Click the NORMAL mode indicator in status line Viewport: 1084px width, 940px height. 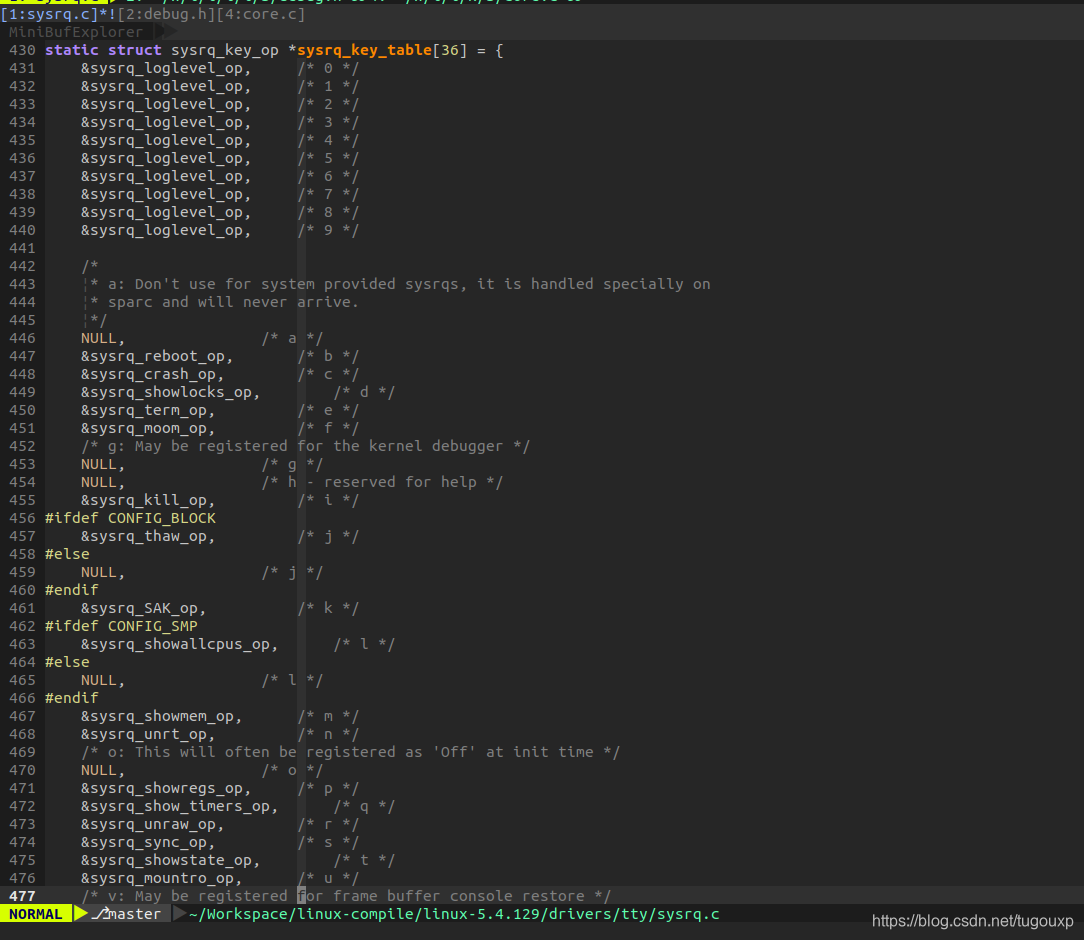(x=35, y=914)
